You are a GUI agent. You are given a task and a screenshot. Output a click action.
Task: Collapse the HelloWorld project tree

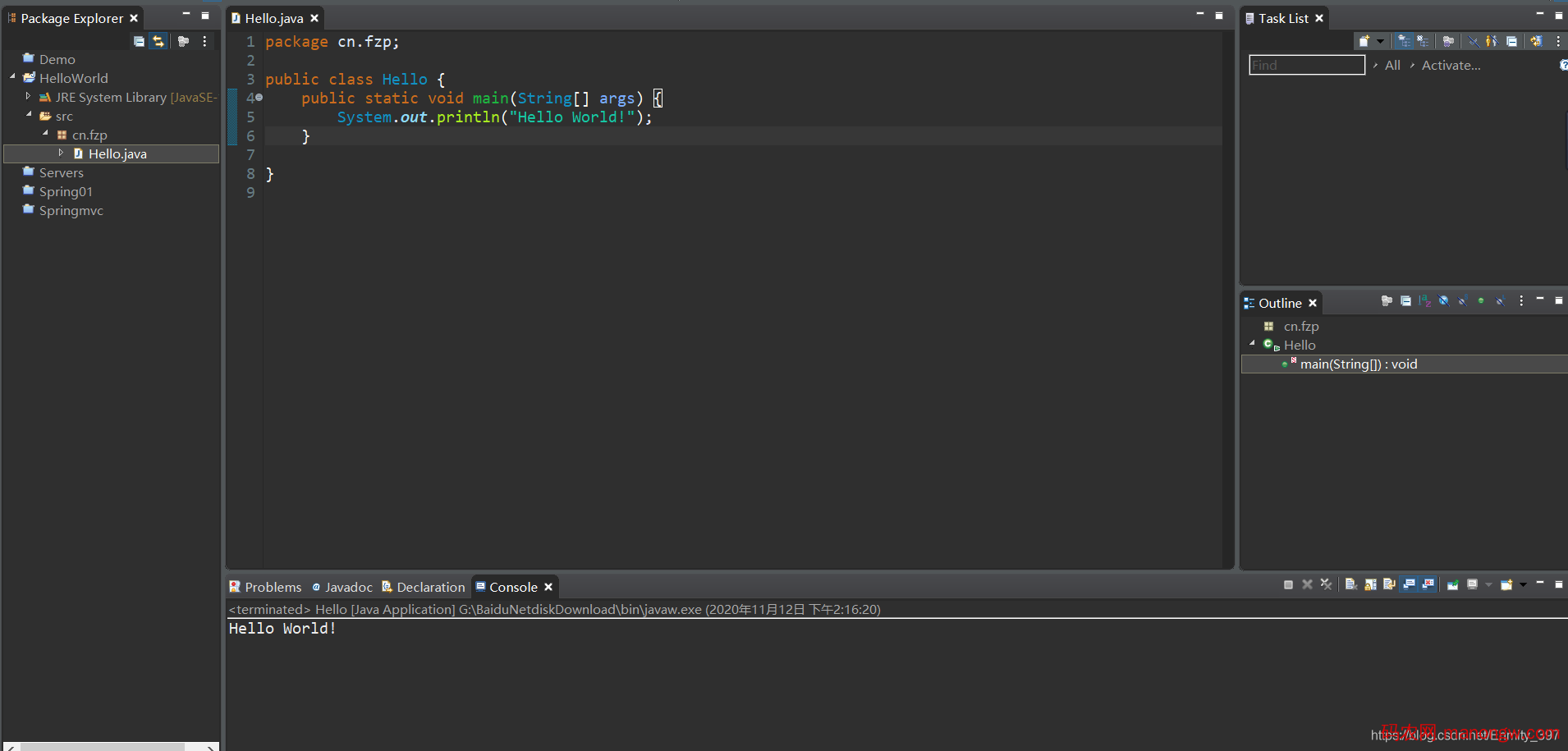[x=12, y=77]
